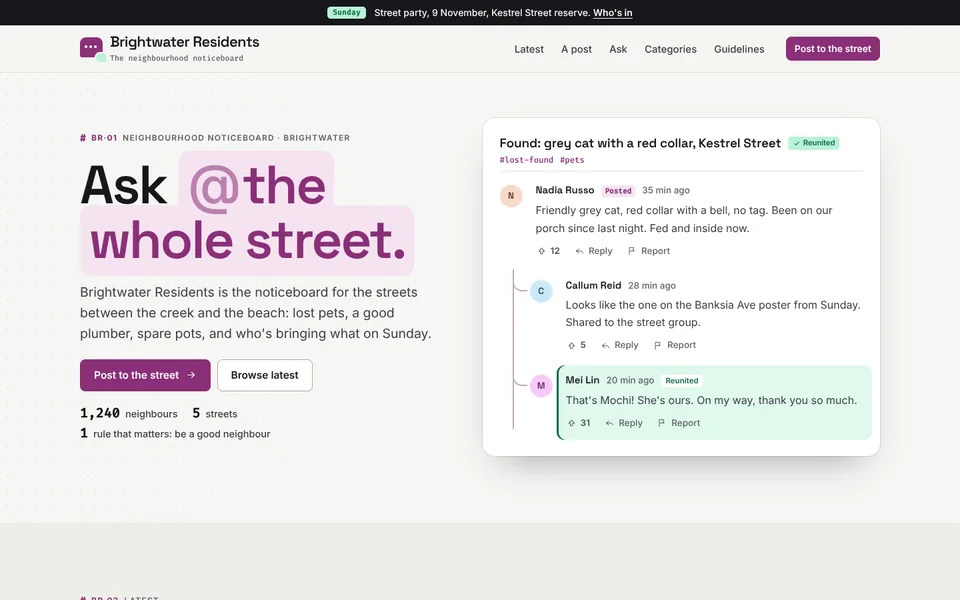This screenshot has height=600, width=960.
Task: Click the Brightwater Residents site title
Action: coord(184,42)
